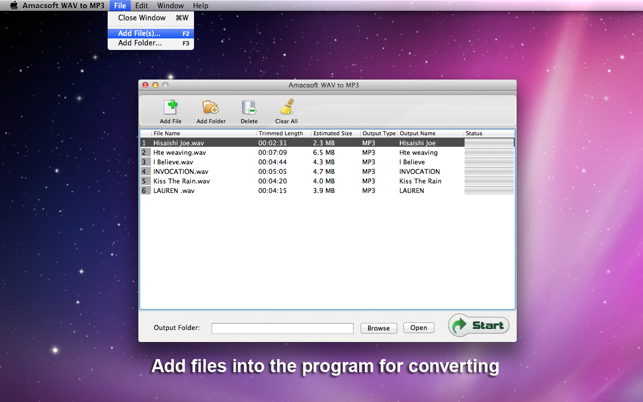Click trimmed length 00:02:31
Screen dimensions: 643x402
(272, 143)
